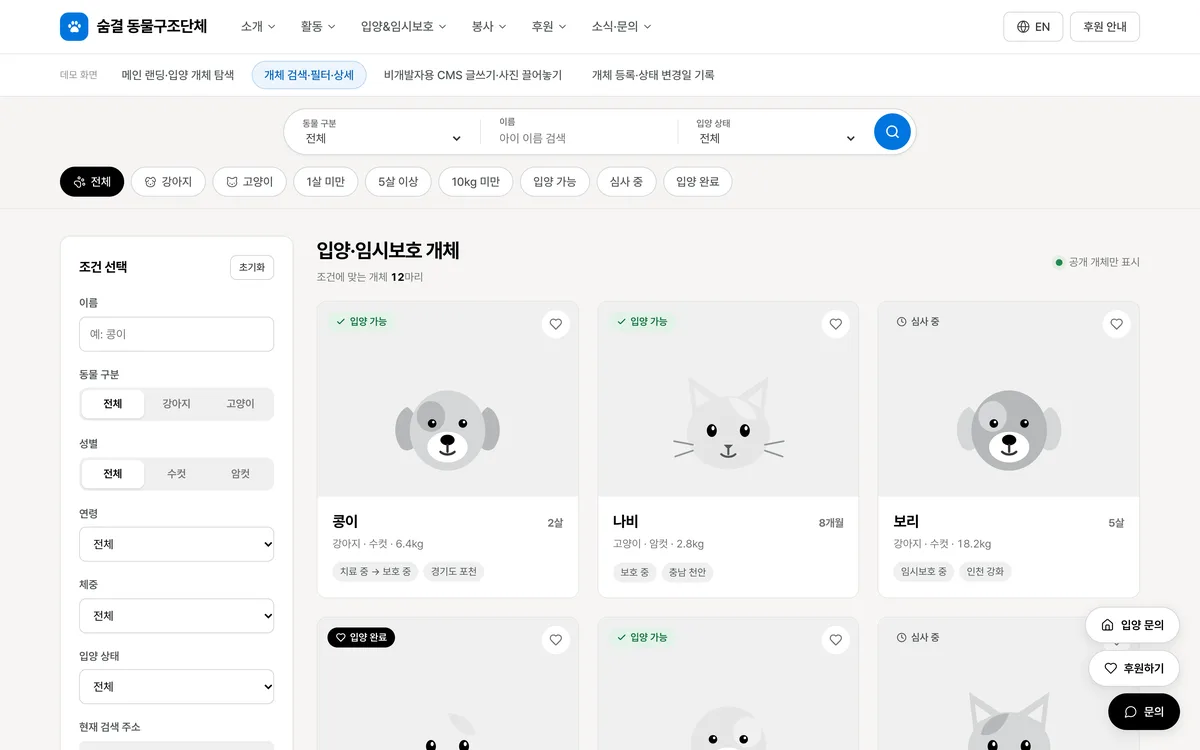Select 강아지 in sidebar 동물 구분 segment
The height and width of the screenshot is (750, 1200).
176,404
